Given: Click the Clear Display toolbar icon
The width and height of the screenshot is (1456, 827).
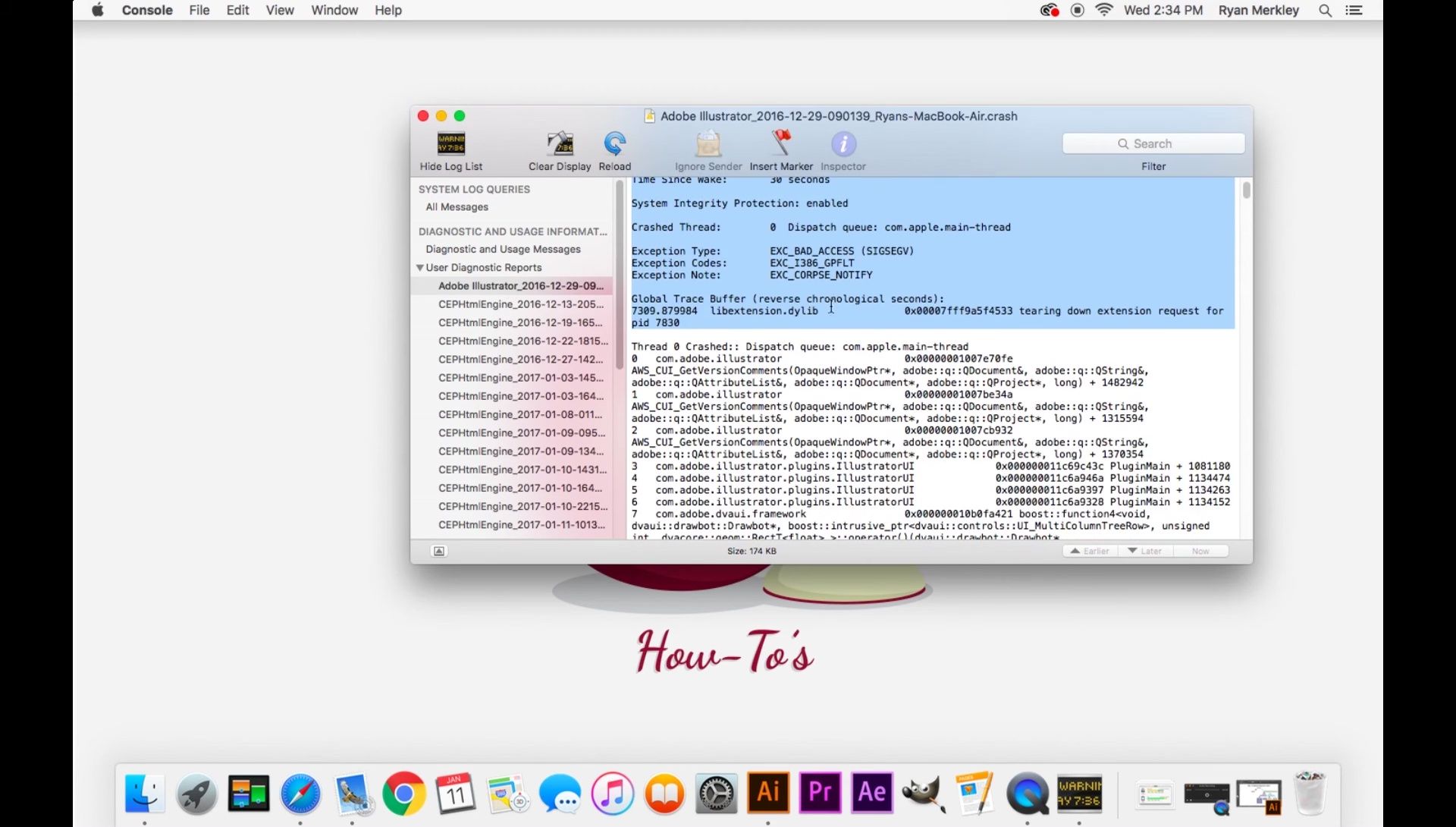Looking at the screenshot, I should [560, 143].
